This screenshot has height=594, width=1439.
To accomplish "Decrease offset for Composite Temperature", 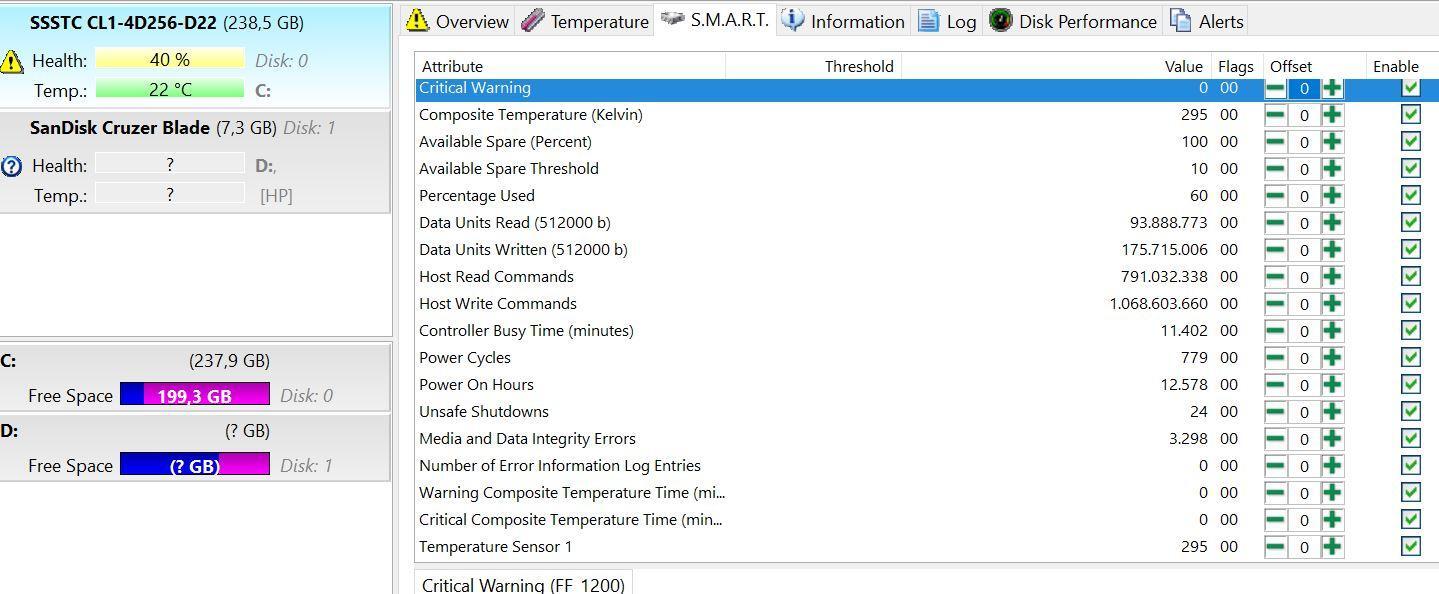I will coord(1275,115).
